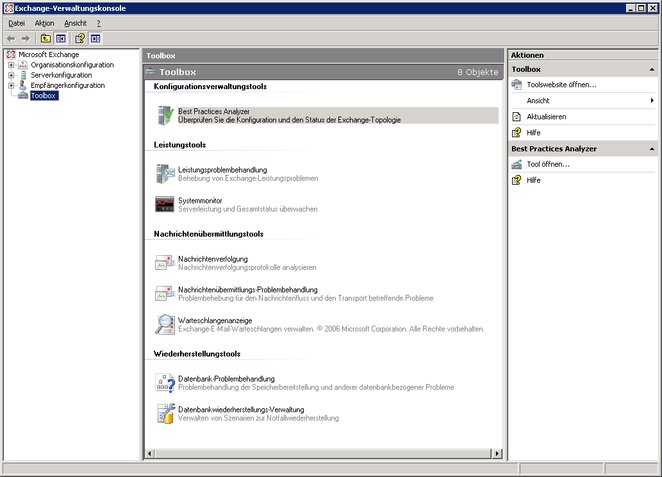Viewport: 662px width, 477px height.
Task: Collapse the Best Practices Analyzer actions section
Action: (652, 149)
